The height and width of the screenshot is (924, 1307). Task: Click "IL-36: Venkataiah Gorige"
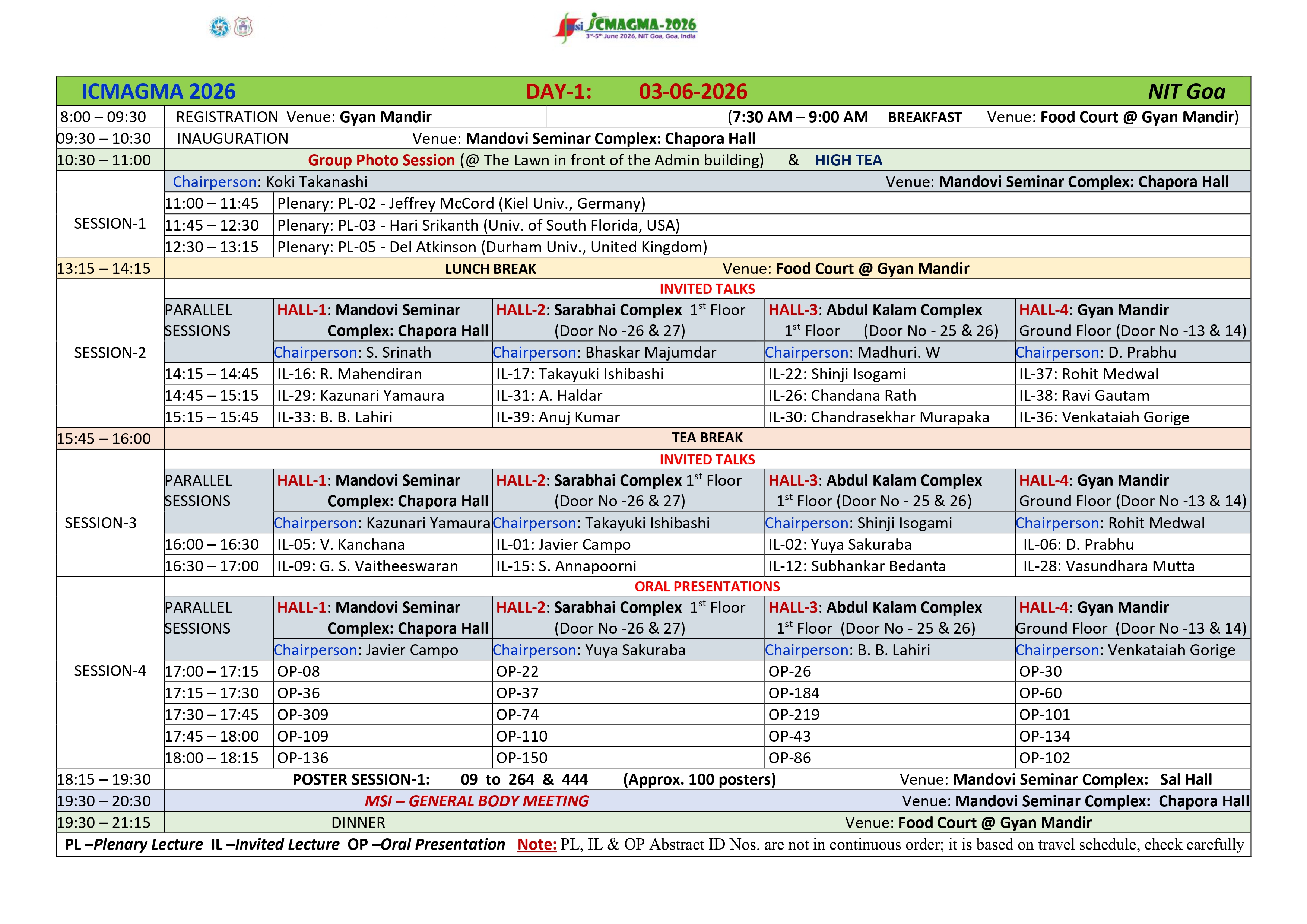click(1104, 417)
